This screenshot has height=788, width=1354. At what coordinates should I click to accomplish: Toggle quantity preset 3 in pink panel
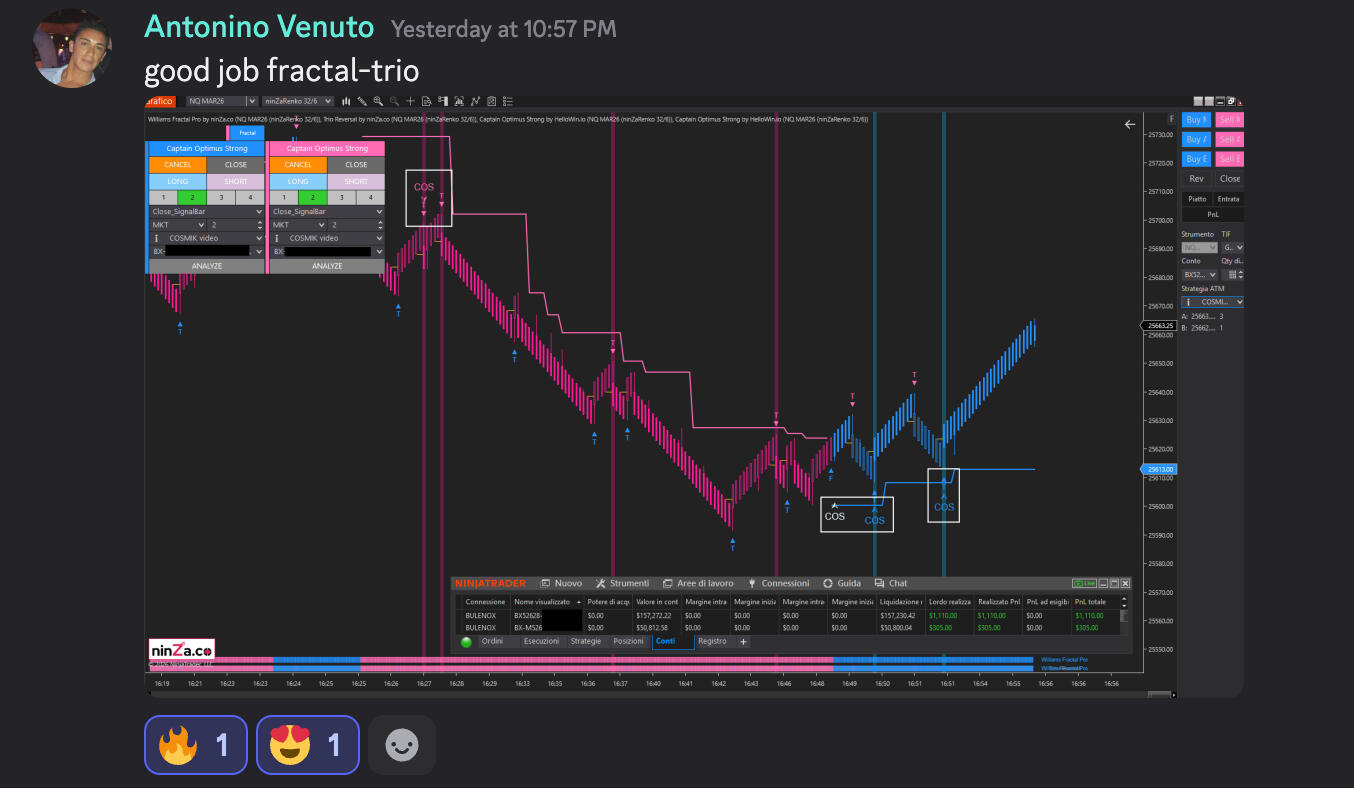(341, 198)
